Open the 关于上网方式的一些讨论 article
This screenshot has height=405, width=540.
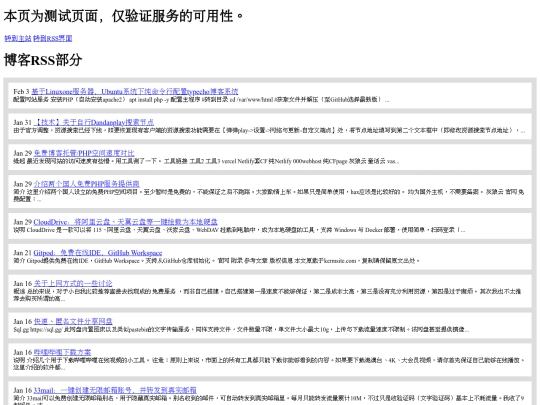pyautogui.click(x=73, y=283)
